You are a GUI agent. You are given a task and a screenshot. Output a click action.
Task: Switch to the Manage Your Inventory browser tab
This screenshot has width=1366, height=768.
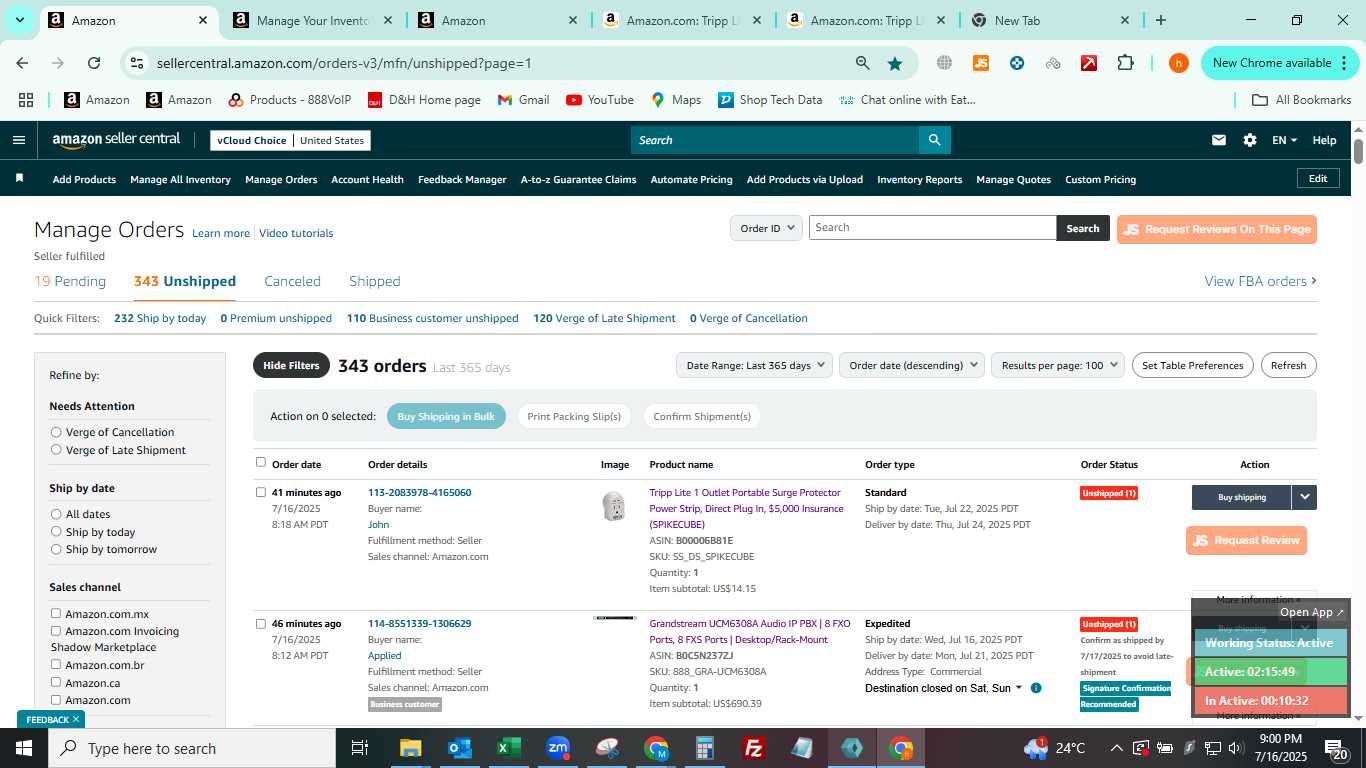tap(312, 20)
